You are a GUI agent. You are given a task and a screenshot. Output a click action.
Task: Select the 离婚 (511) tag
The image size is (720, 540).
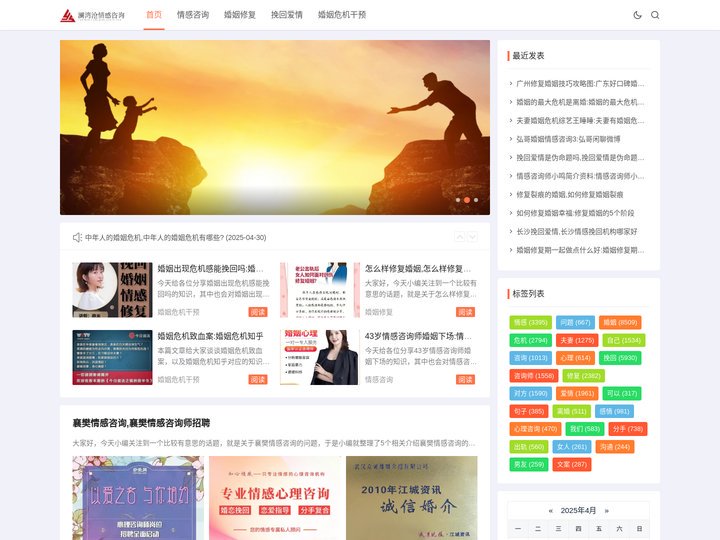(x=572, y=411)
